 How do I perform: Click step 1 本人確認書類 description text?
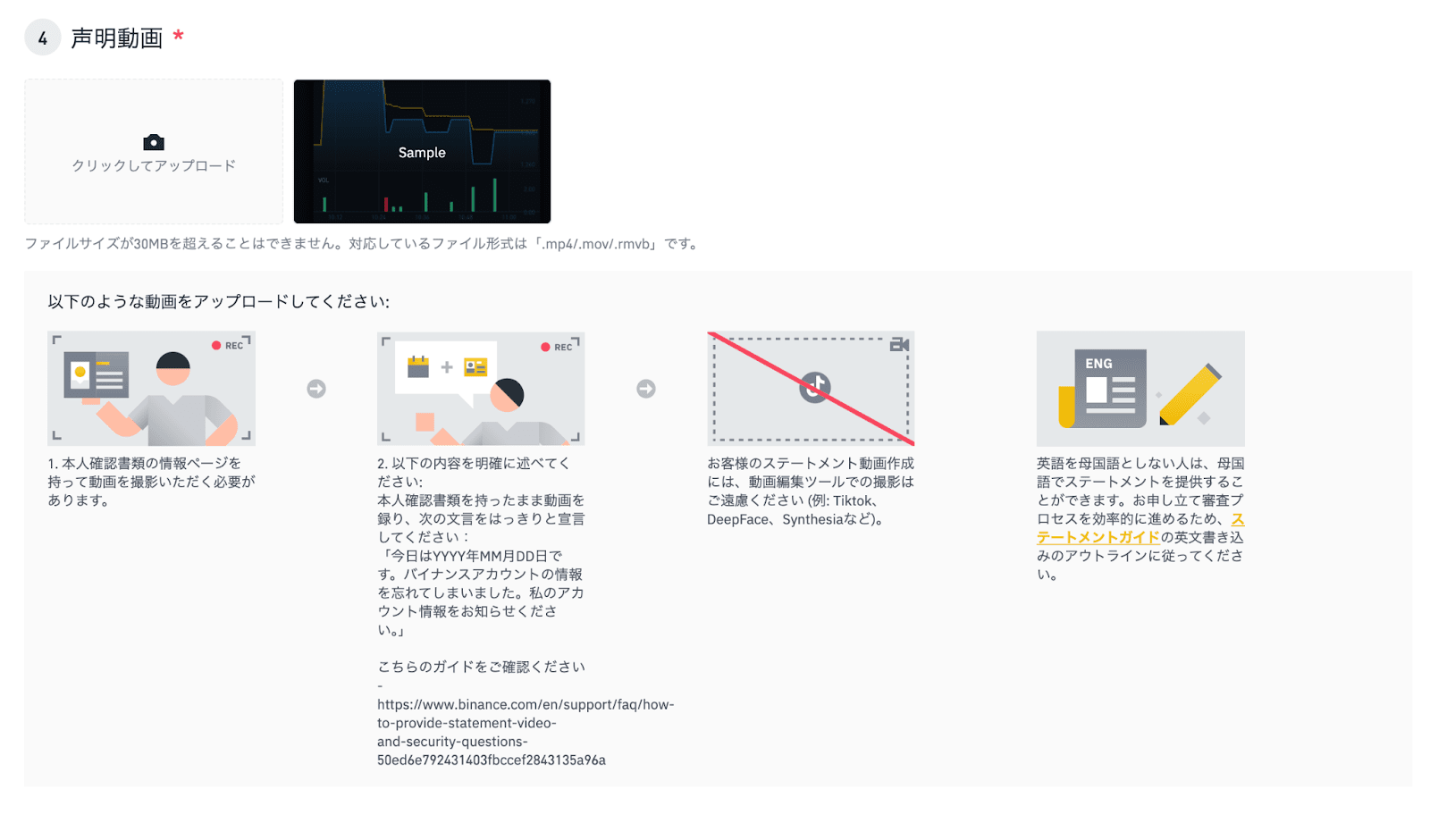151,482
